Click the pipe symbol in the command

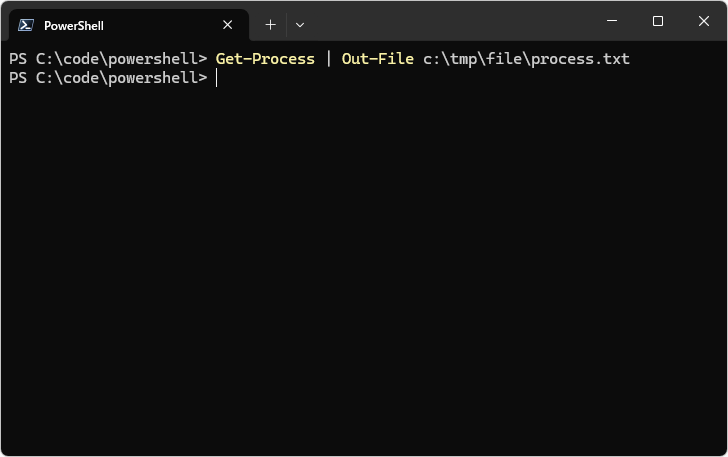328,59
